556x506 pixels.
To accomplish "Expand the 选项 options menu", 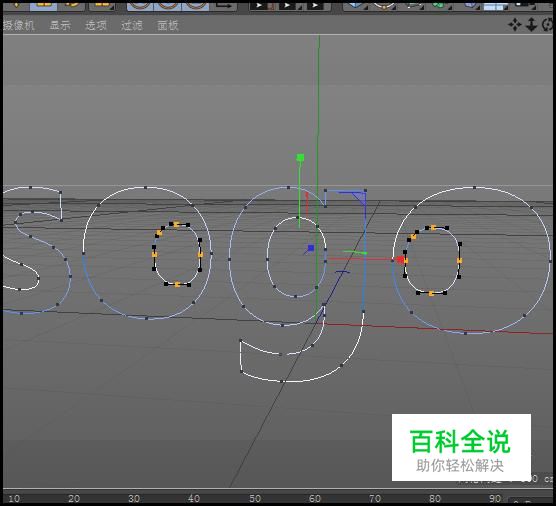I will 96,25.
